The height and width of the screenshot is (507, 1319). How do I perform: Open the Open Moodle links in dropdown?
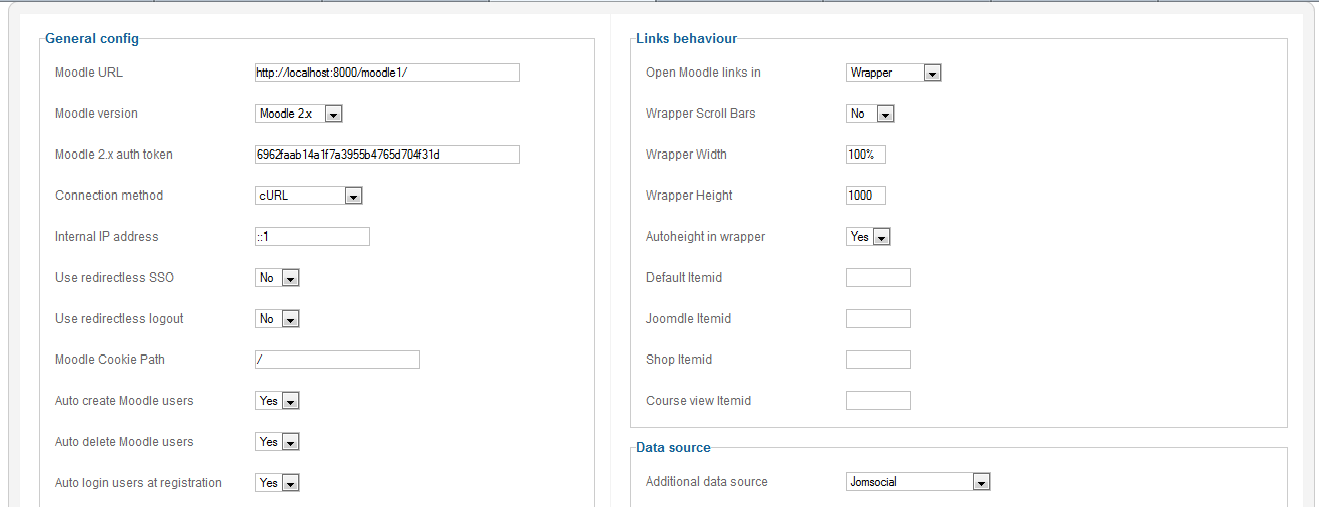[x=893, y=73]
